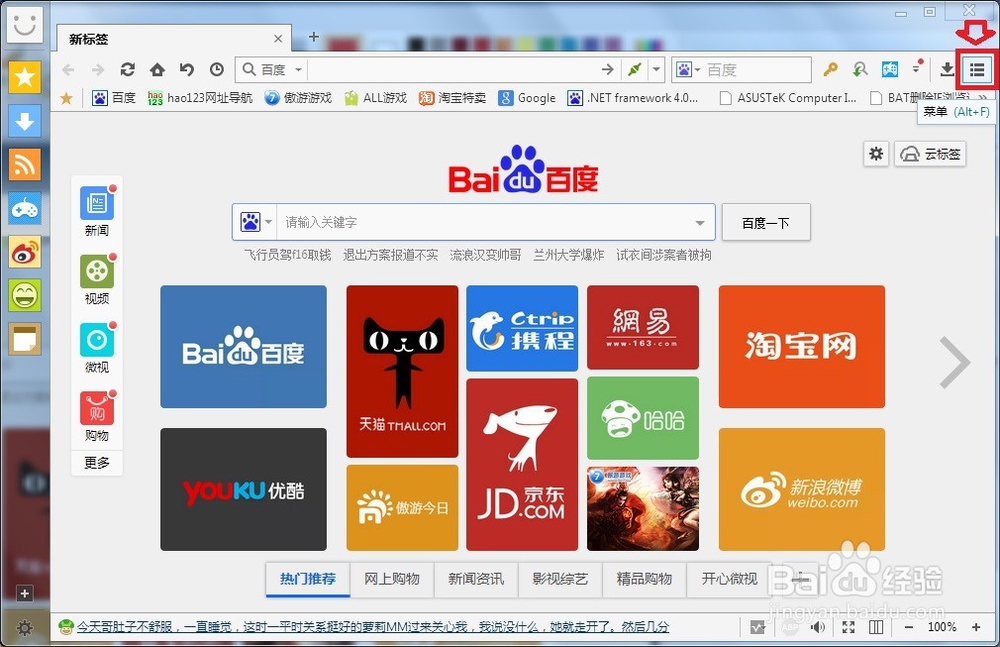
Task: Toggle split-screen view in status bar
Action: (x=876, y=627)
